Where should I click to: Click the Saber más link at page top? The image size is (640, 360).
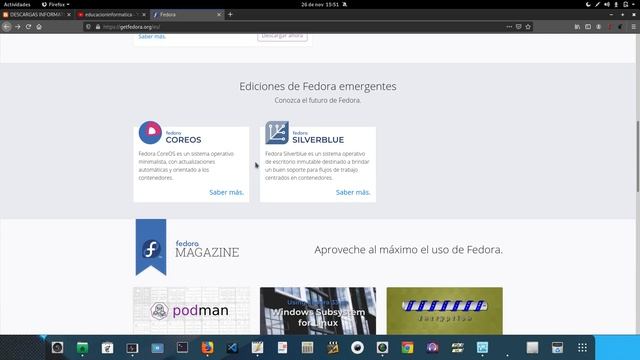pos(152,36)
